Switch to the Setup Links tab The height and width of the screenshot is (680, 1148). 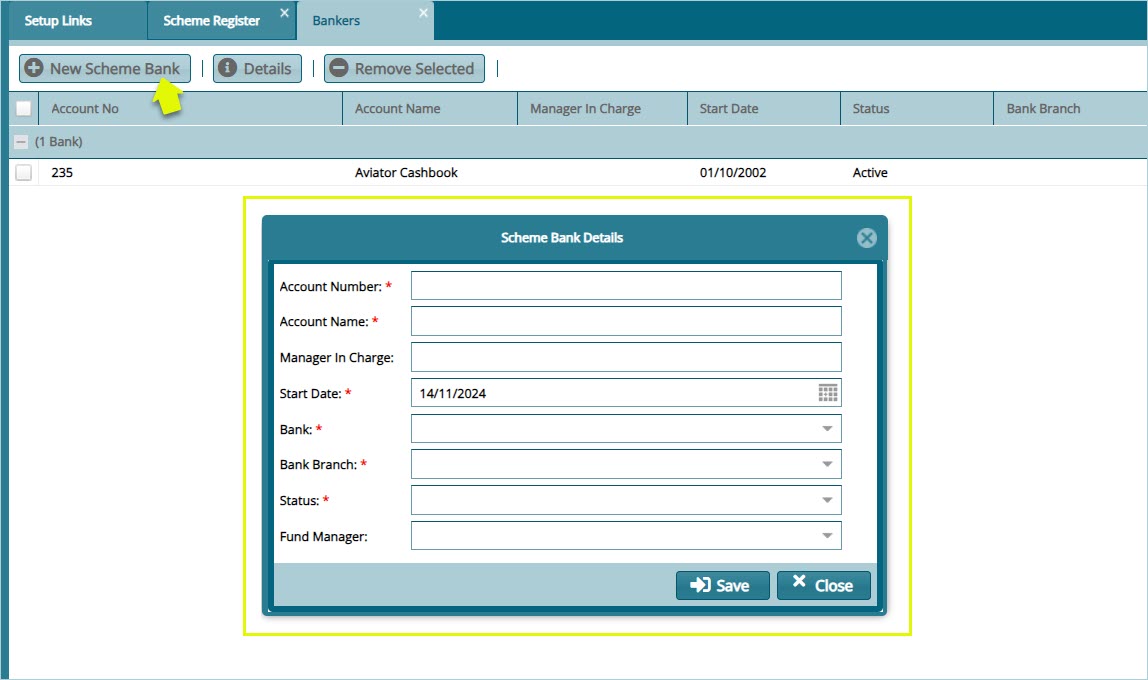pos(58,21)
